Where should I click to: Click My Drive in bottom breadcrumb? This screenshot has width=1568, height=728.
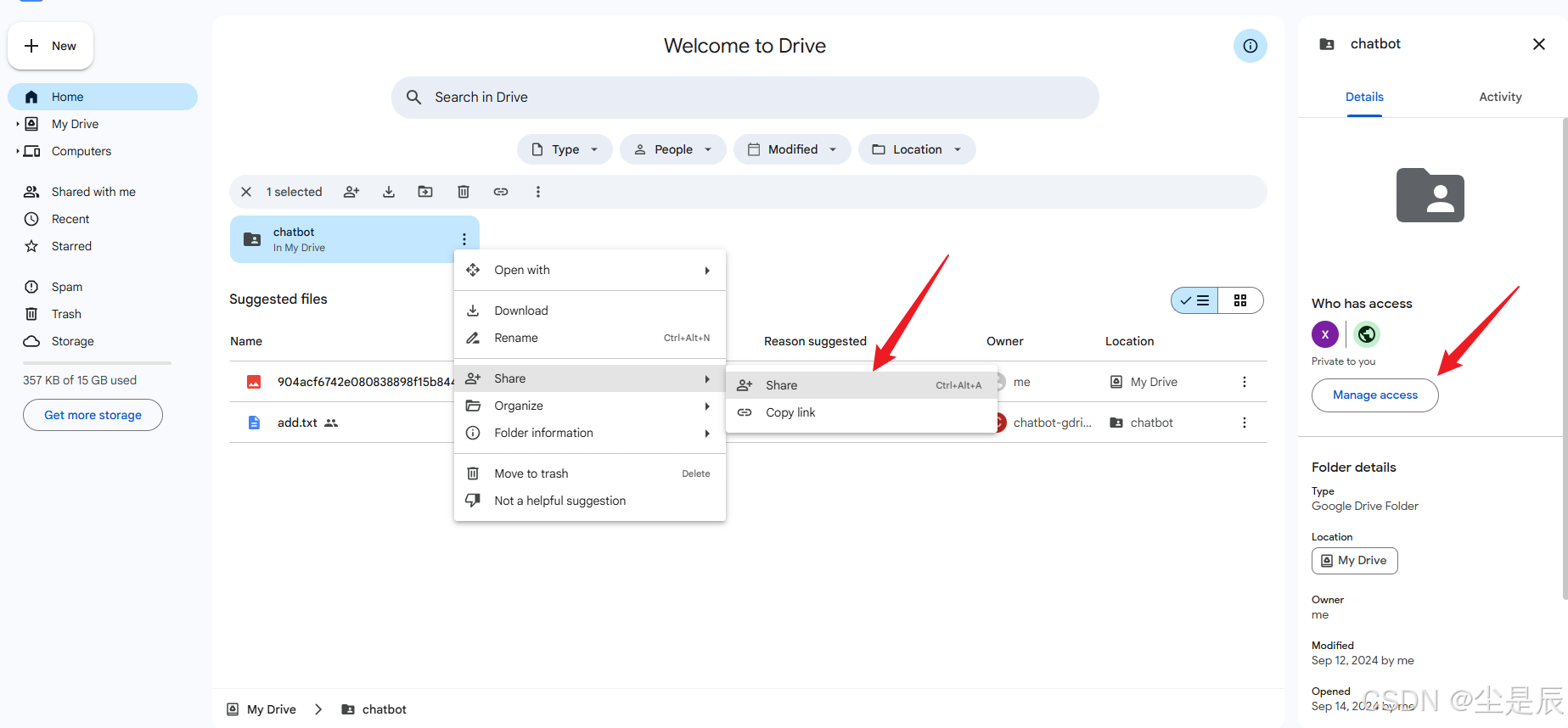click(261, 709)
